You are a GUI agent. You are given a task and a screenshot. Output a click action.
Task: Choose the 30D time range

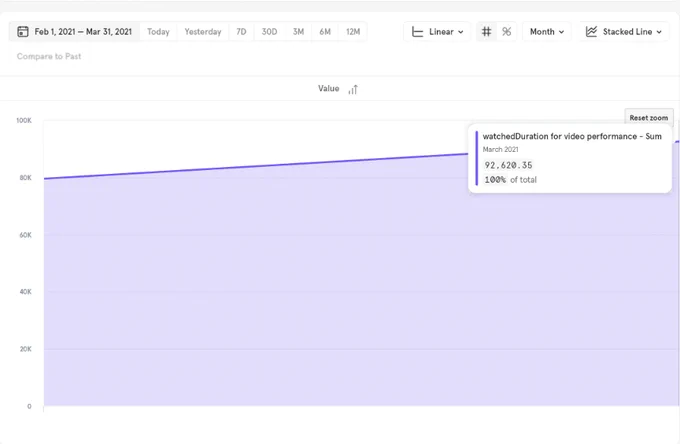pos(269,32)
